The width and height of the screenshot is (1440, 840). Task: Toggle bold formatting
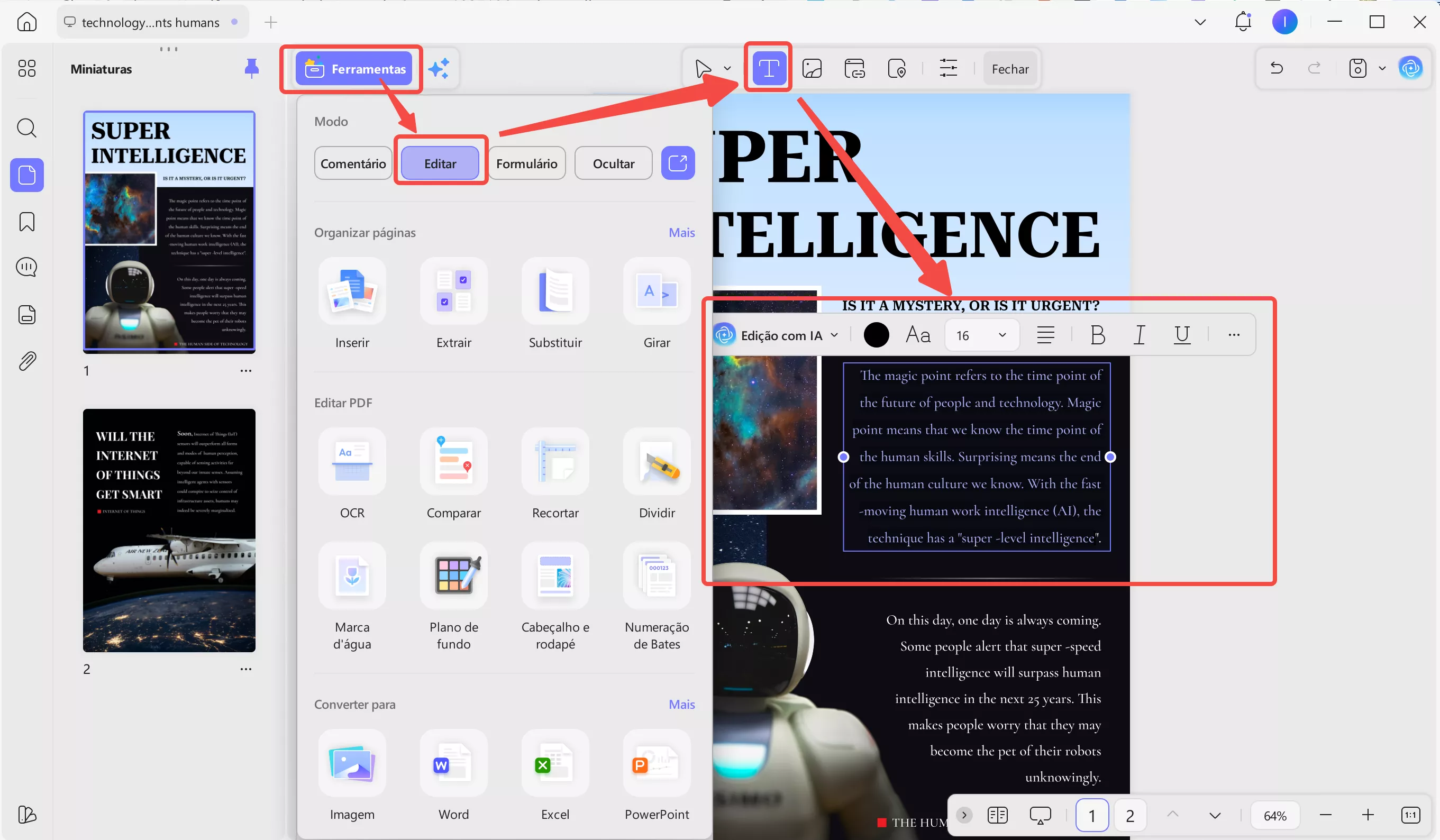(x=1097, y=335)
